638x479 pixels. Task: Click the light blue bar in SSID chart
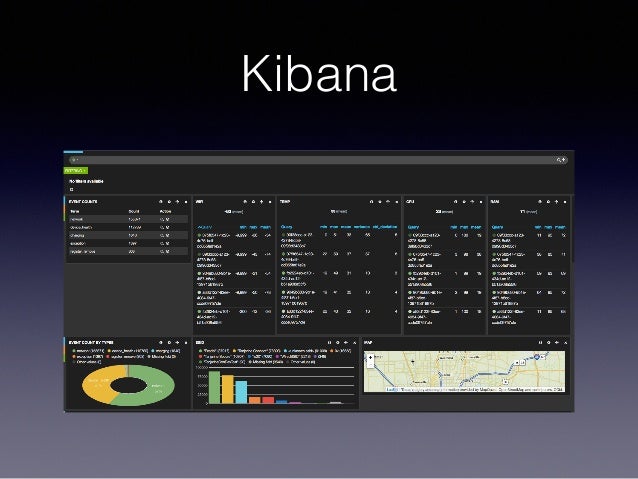pyautogui.click(x=241, y=392)
